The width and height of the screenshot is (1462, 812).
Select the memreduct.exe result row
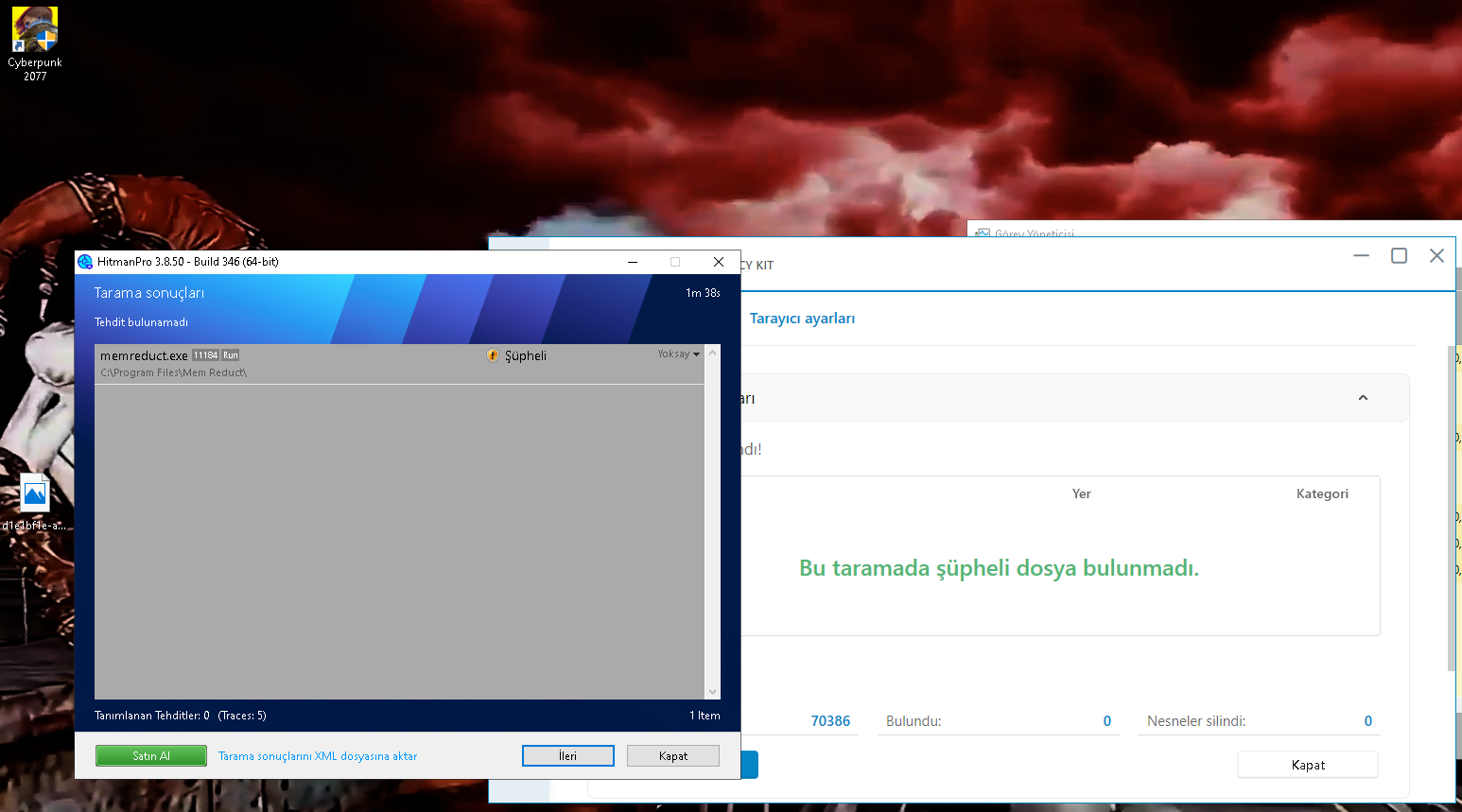(399, 364)
